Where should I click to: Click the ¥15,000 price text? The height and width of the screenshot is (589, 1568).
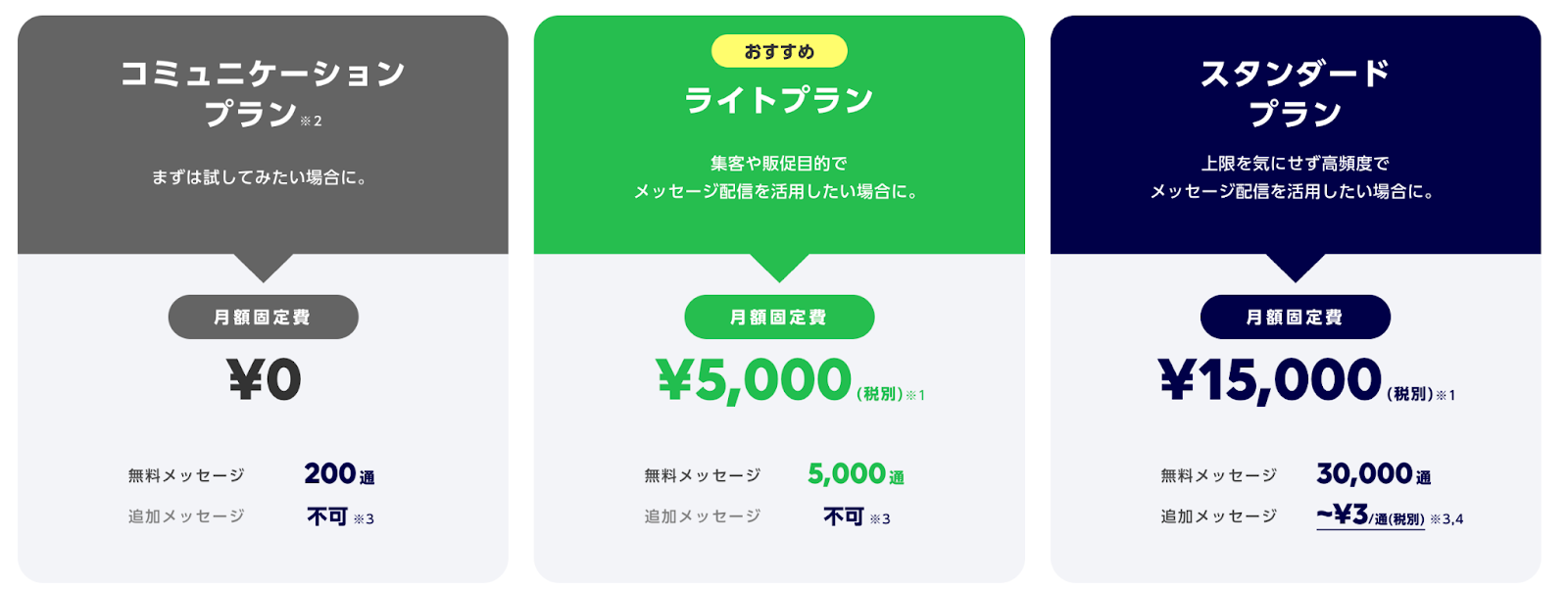coord(1270,380)
